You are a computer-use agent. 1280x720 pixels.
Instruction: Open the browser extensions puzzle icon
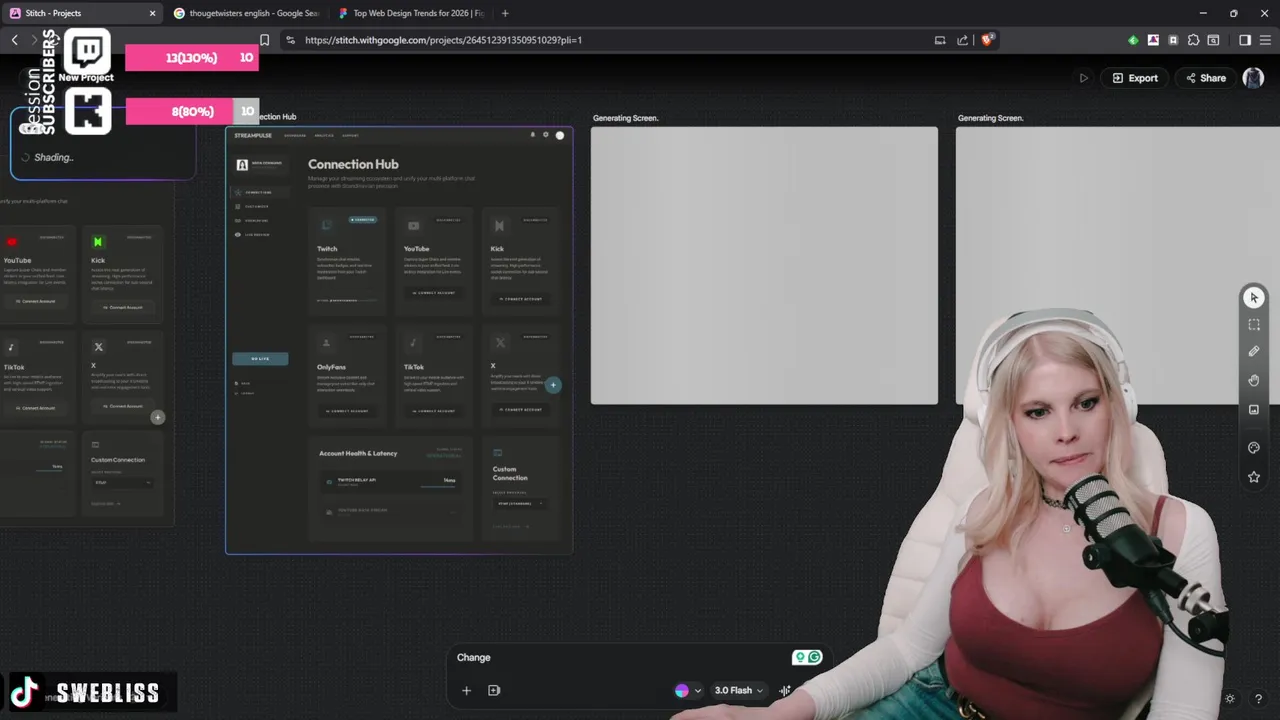pos(1193,40)
